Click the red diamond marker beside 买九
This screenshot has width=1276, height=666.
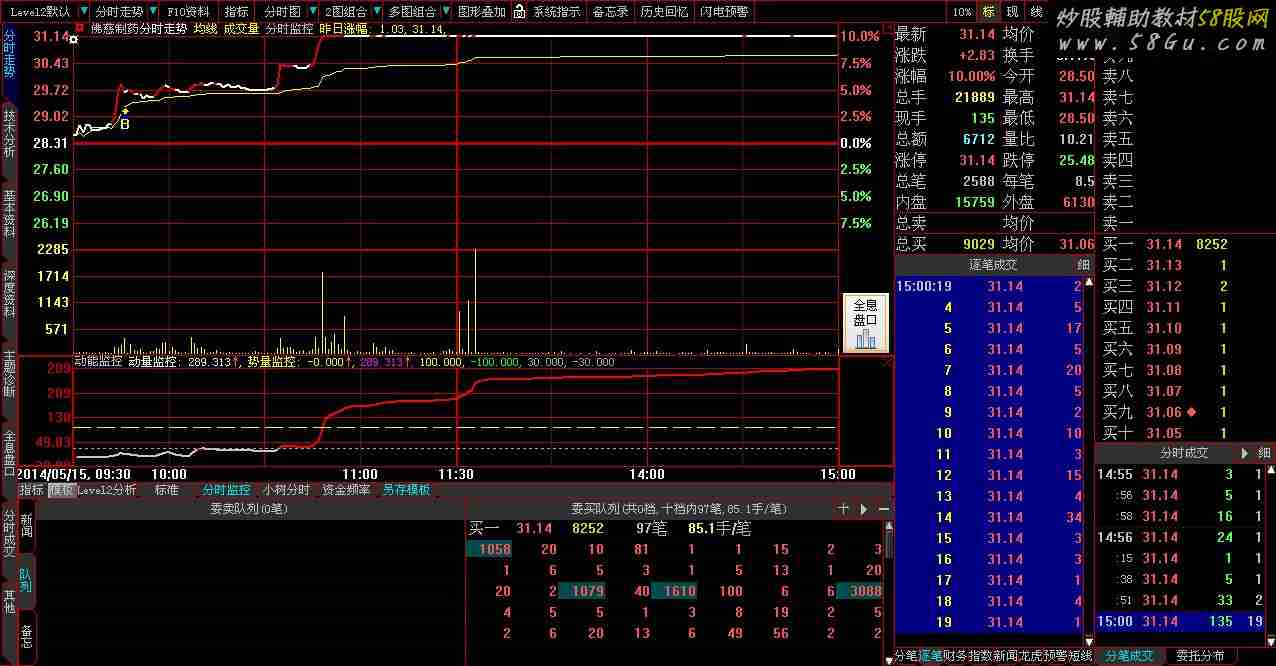pos(1191,412)
